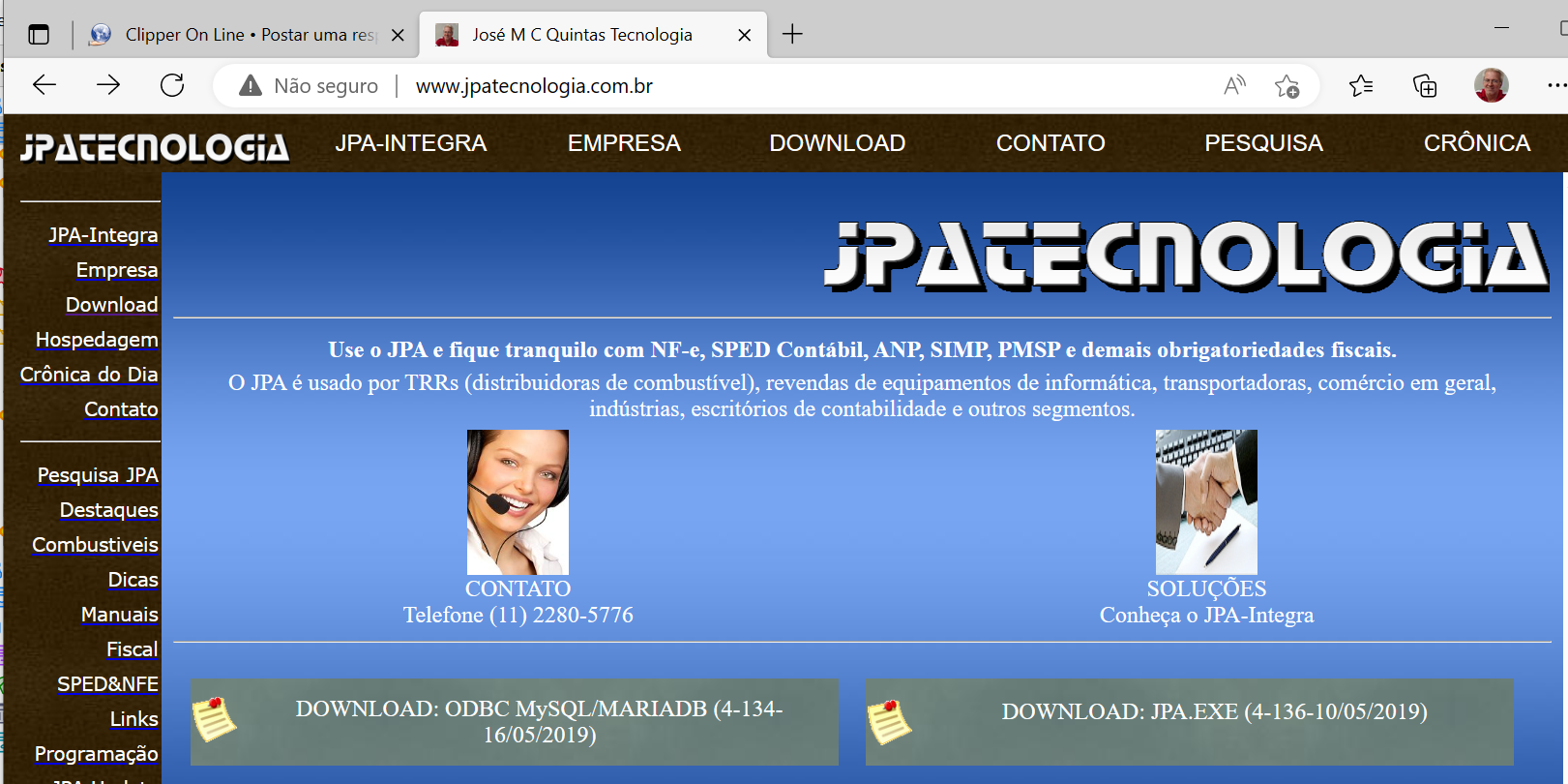Close the José M C Quintas Tecnologia tab
The height and width of the screenshot is (784, 1568).
click(x=744, y=35)
